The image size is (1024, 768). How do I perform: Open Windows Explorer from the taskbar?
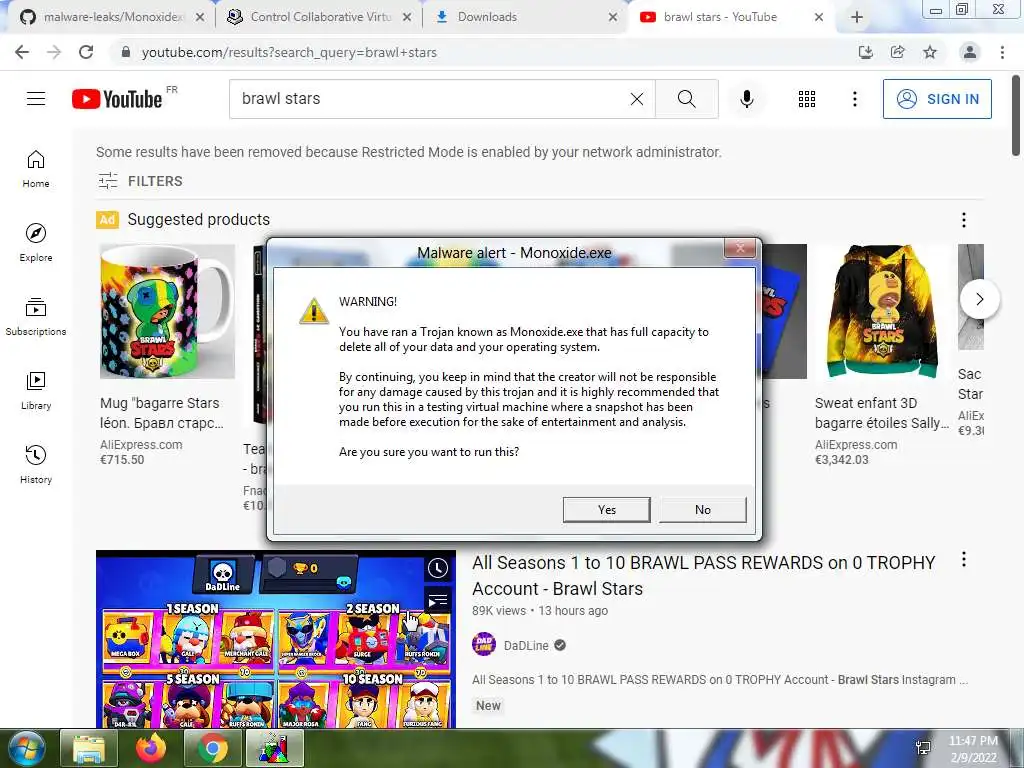[x=89, y=748]
